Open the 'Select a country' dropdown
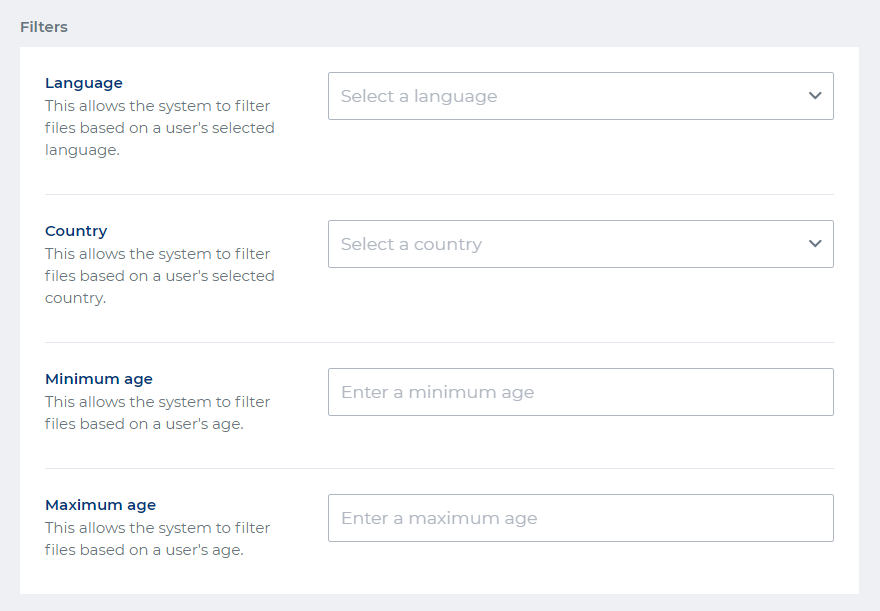 point(580,244)
